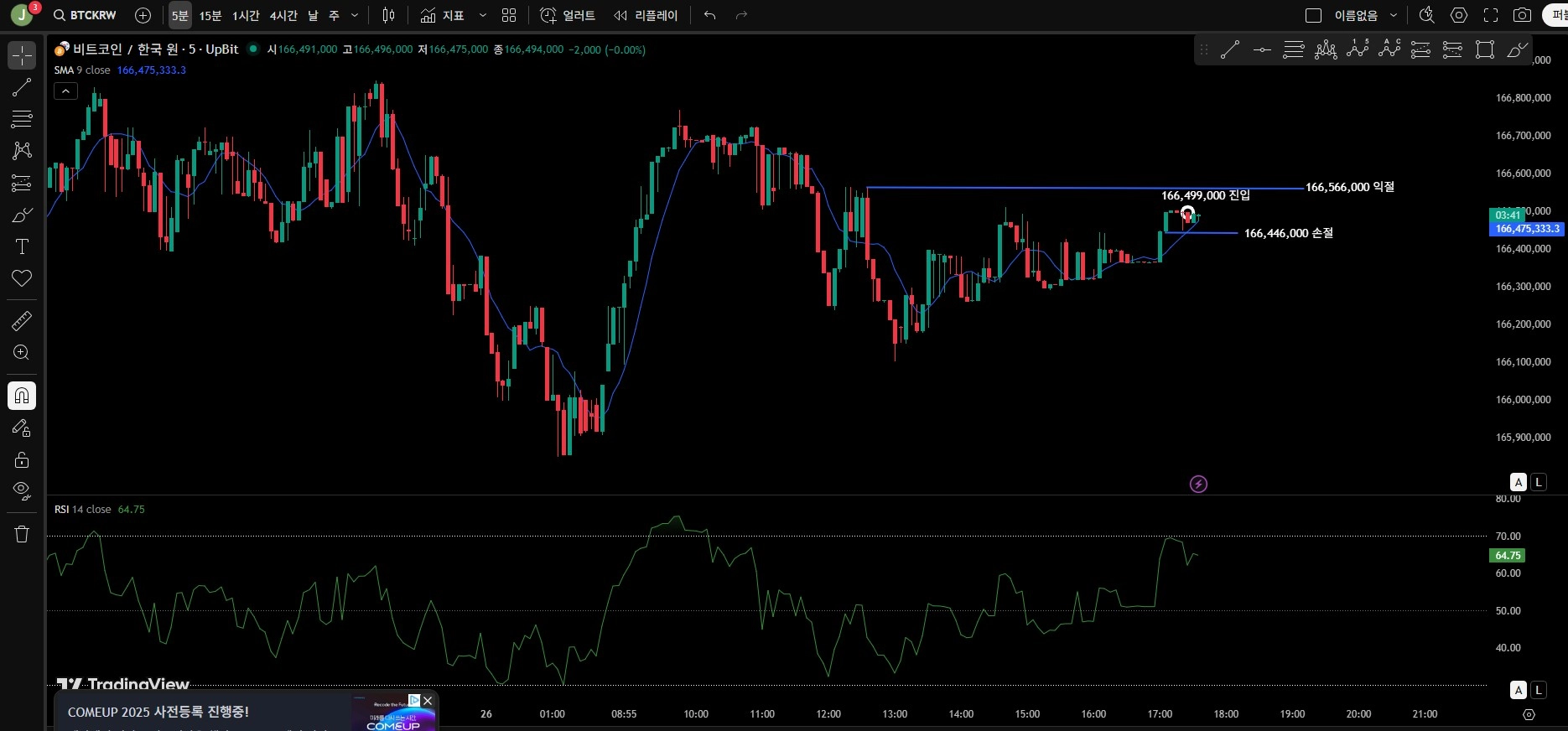Take a chart snapshot with camera icon

pyautogui.click(x=1522, y=15)
